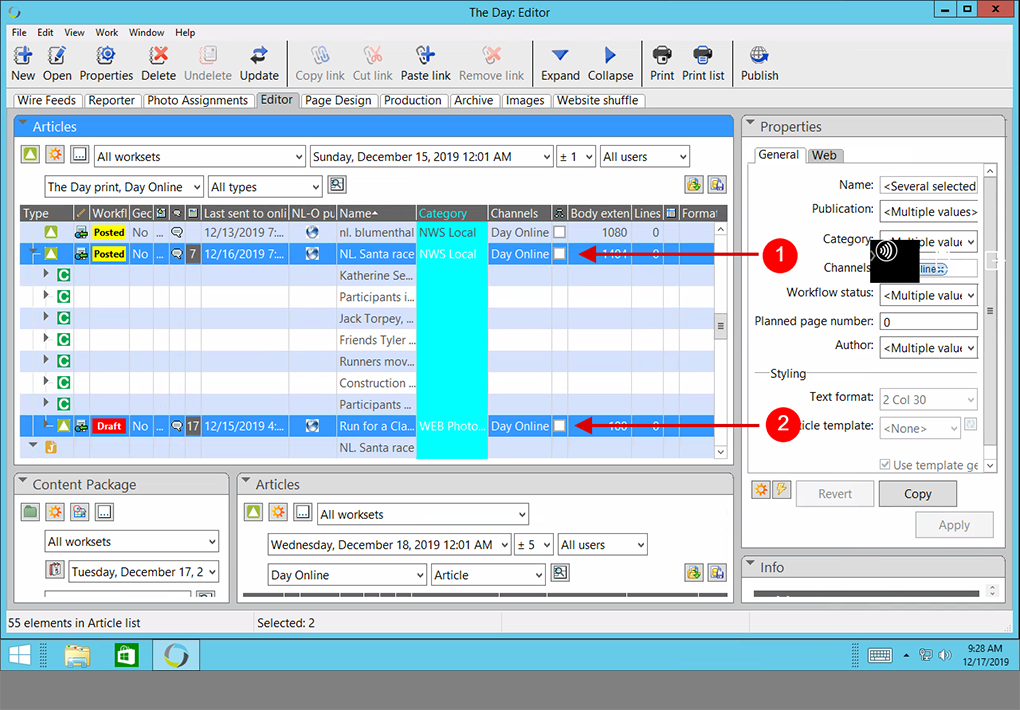Open the Day Online dropdown in lower Articles
Viewport: 1020px width, 710px height.
[347, 575]
